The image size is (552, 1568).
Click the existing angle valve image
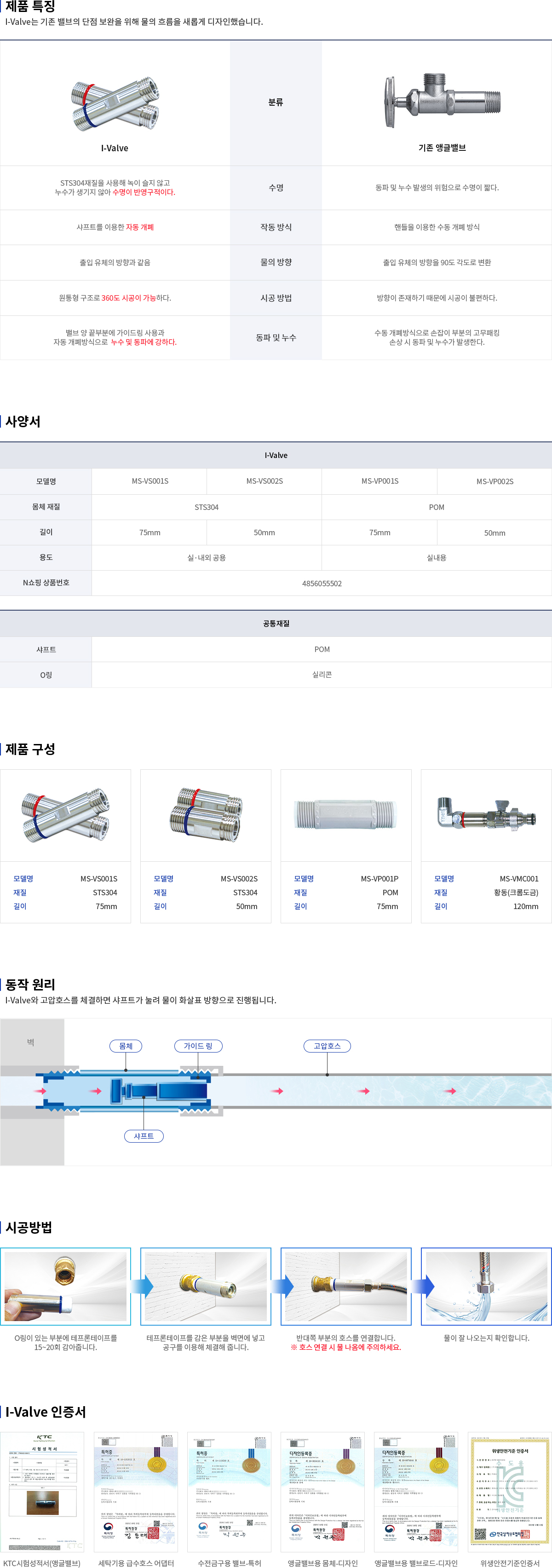pos(442,100)
